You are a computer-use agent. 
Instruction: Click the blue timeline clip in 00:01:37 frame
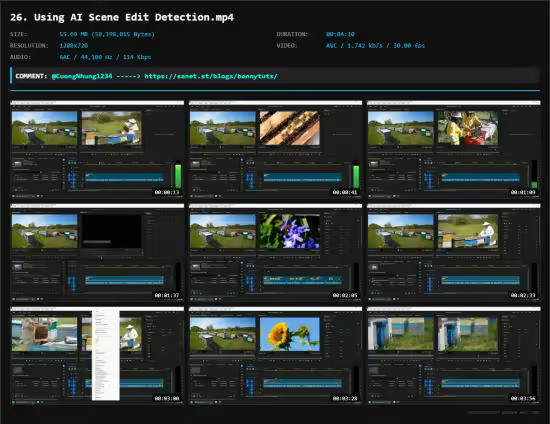point(125,280)
